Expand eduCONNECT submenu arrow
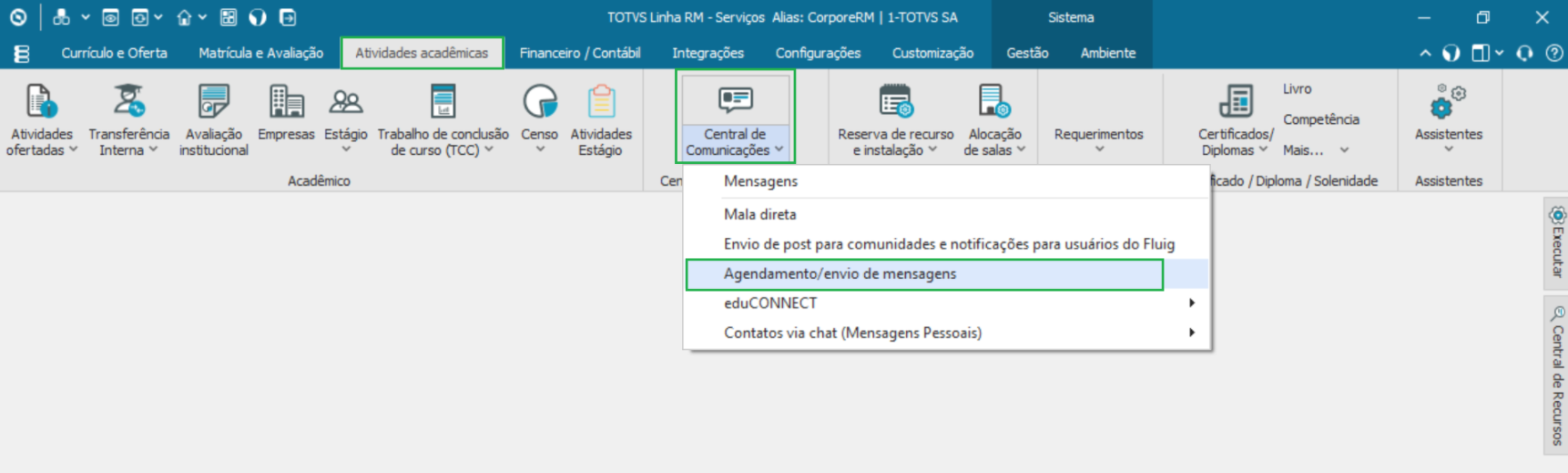Viewport: 1568px width, 473px height. [1191, 303]
